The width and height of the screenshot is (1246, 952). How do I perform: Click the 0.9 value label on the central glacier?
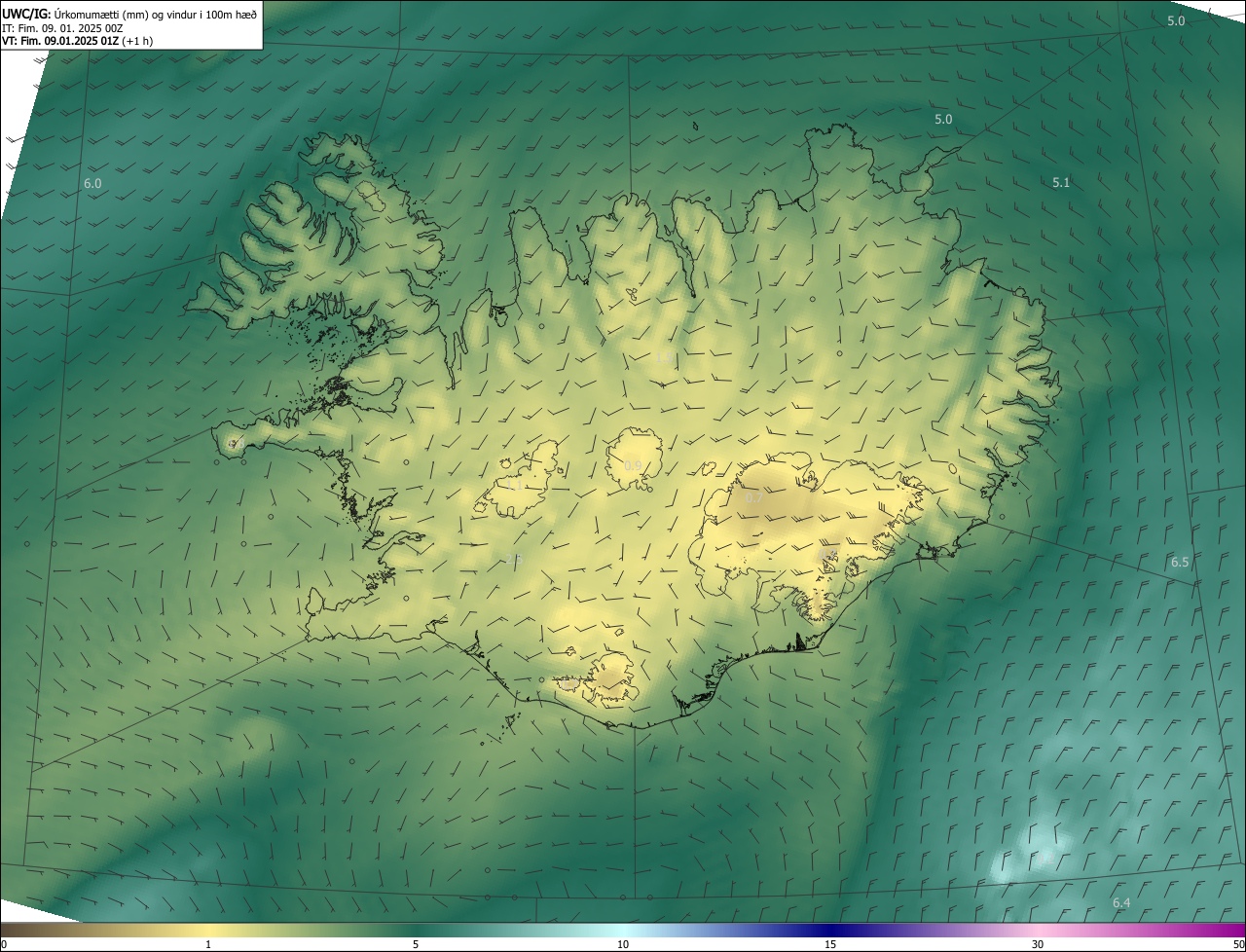click(633, 466)
